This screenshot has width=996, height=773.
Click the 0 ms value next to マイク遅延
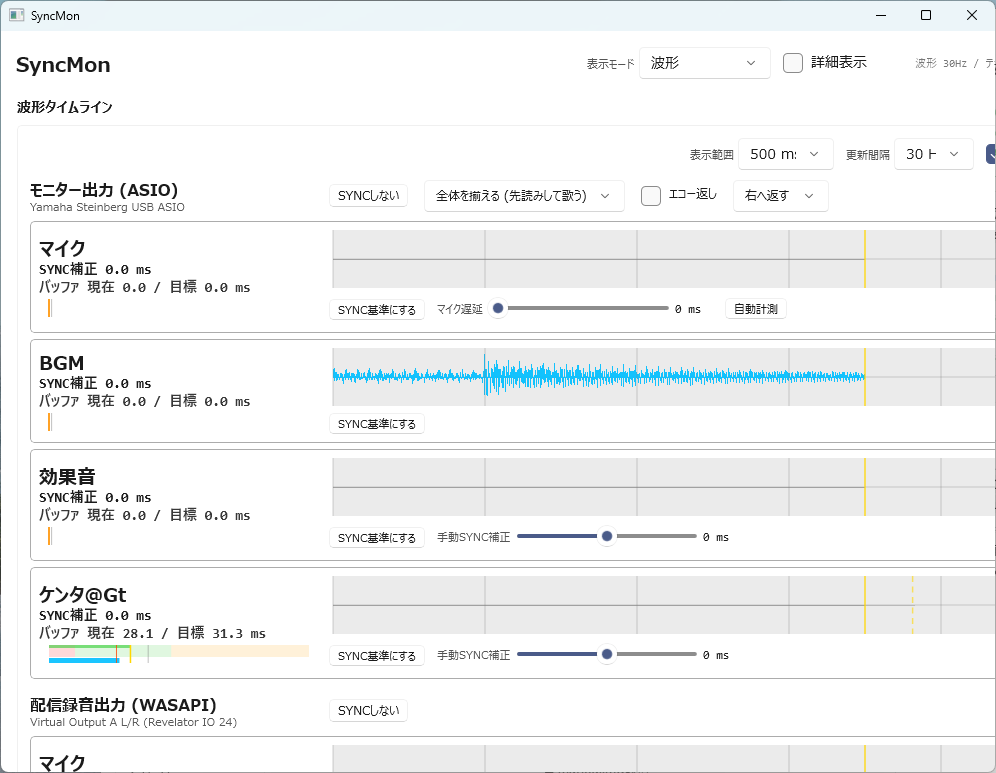click(688, 309)
